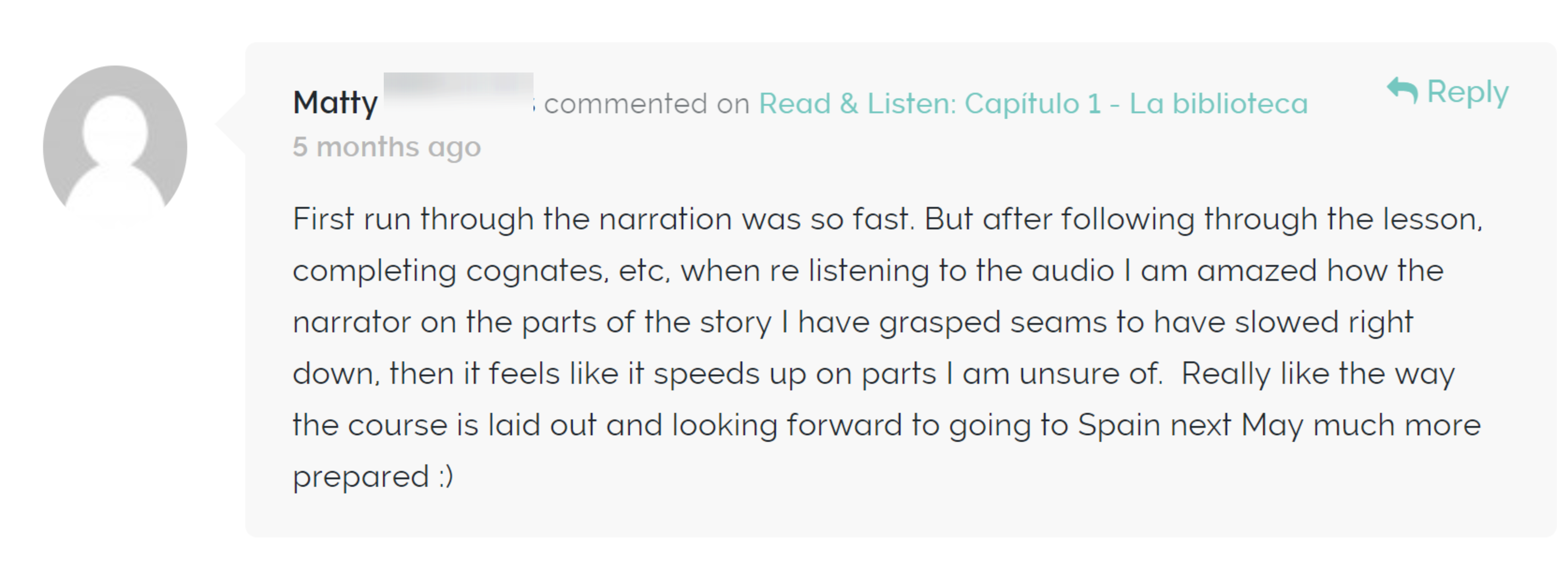Click the "5 months ago" timestamp
Viewport: 1568px width, 571px height.
[x=387, y=147]
